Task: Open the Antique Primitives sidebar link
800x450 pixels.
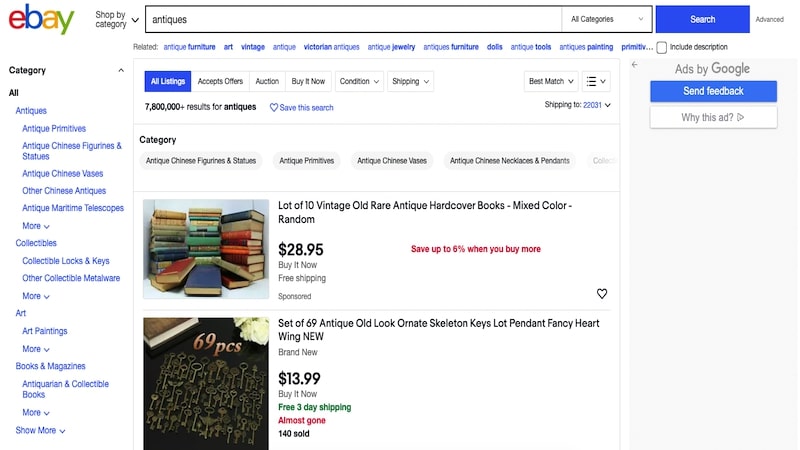Action: point(54,129)
